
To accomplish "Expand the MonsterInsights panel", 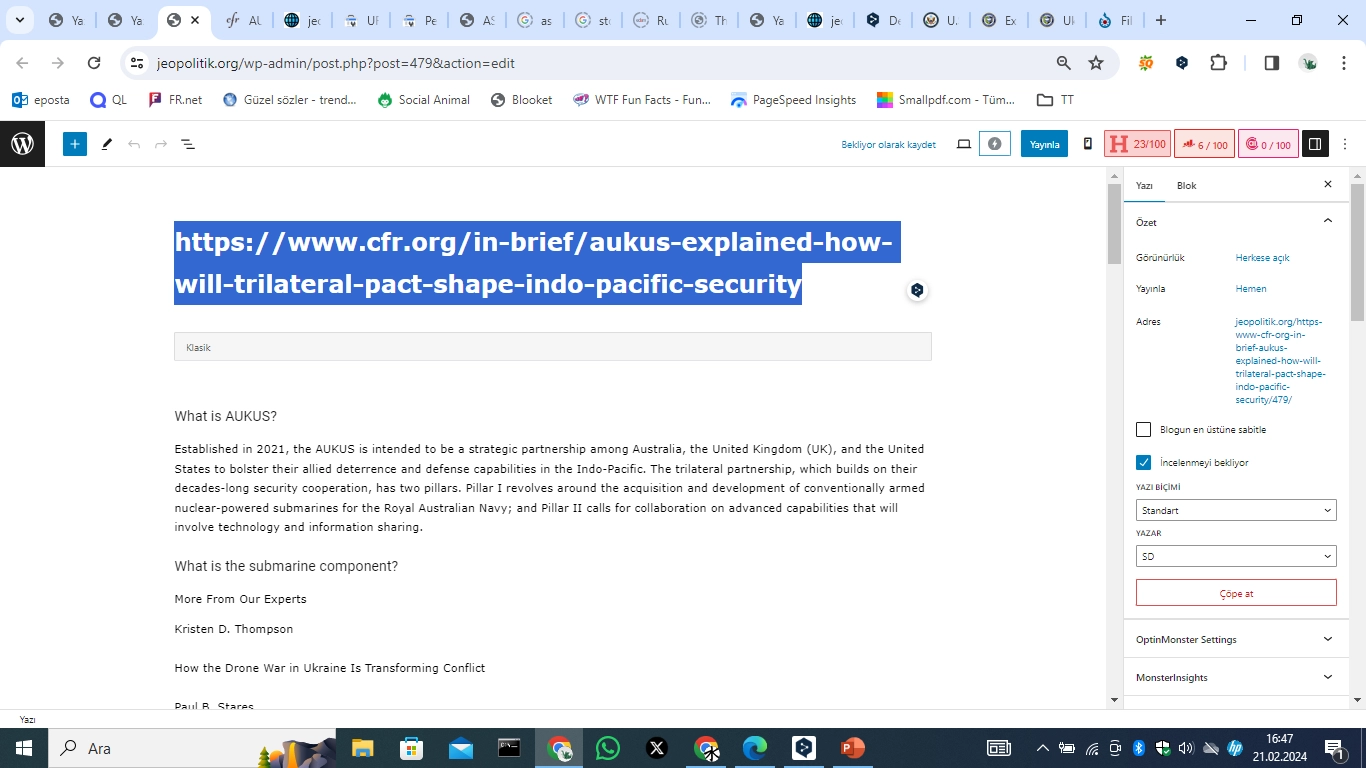I will click(1236, 677).
